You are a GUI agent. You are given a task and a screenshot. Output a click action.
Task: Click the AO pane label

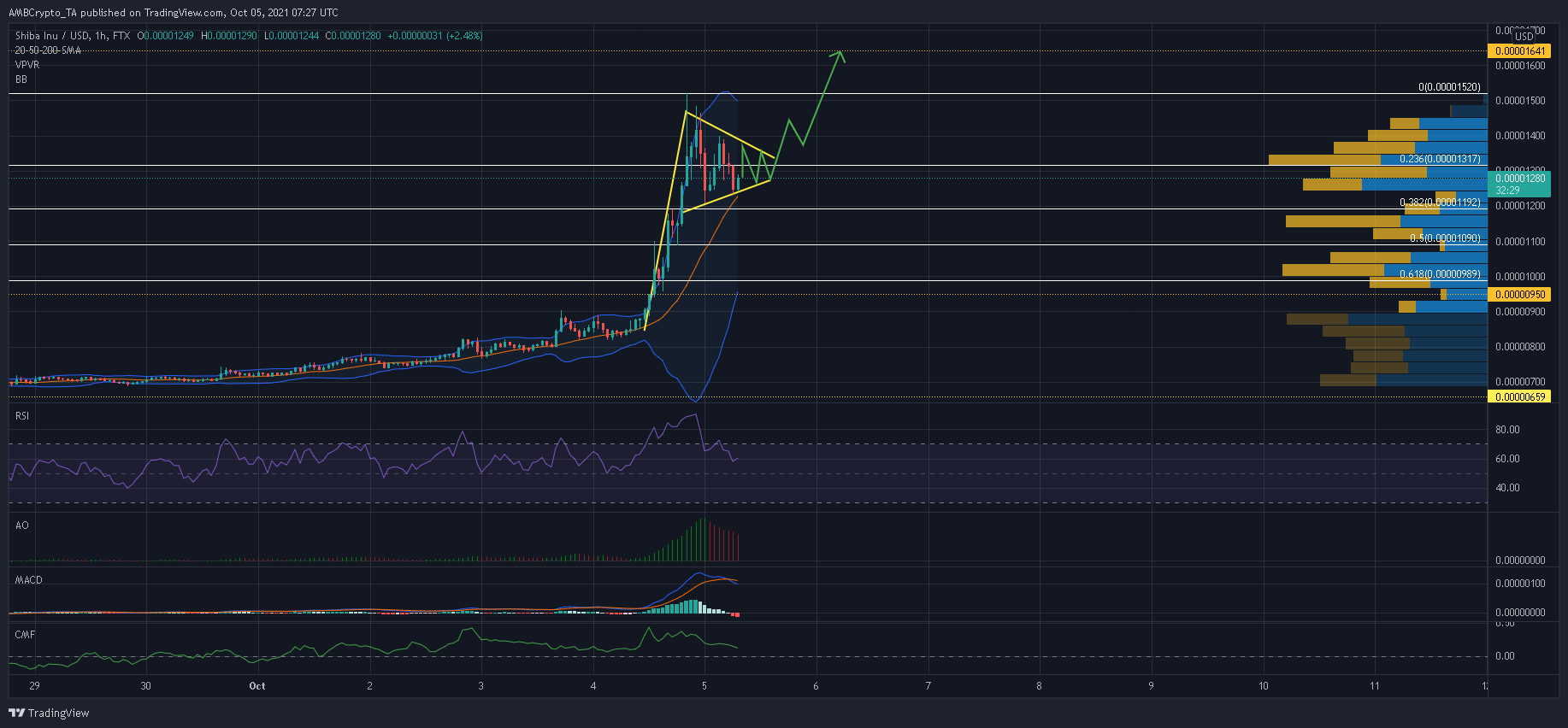pos(22,525)
